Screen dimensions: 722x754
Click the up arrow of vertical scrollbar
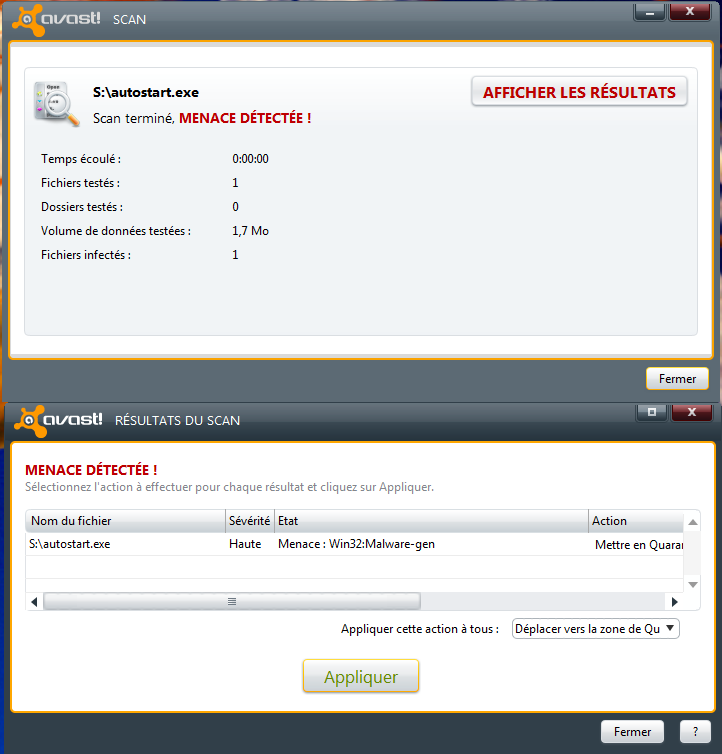click(x=693, y=522)
